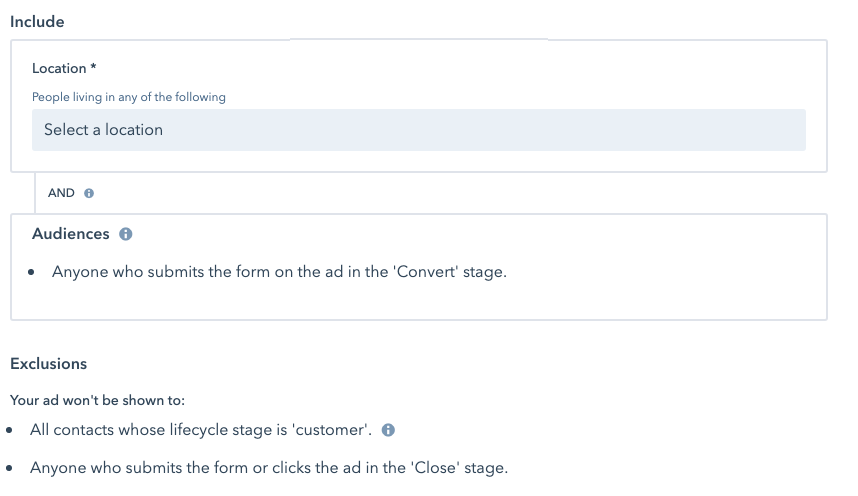This screenshot has height=496, width=858.
Task: Select the Include section heading
Action: pyautogui.click(x=37, y=21)
